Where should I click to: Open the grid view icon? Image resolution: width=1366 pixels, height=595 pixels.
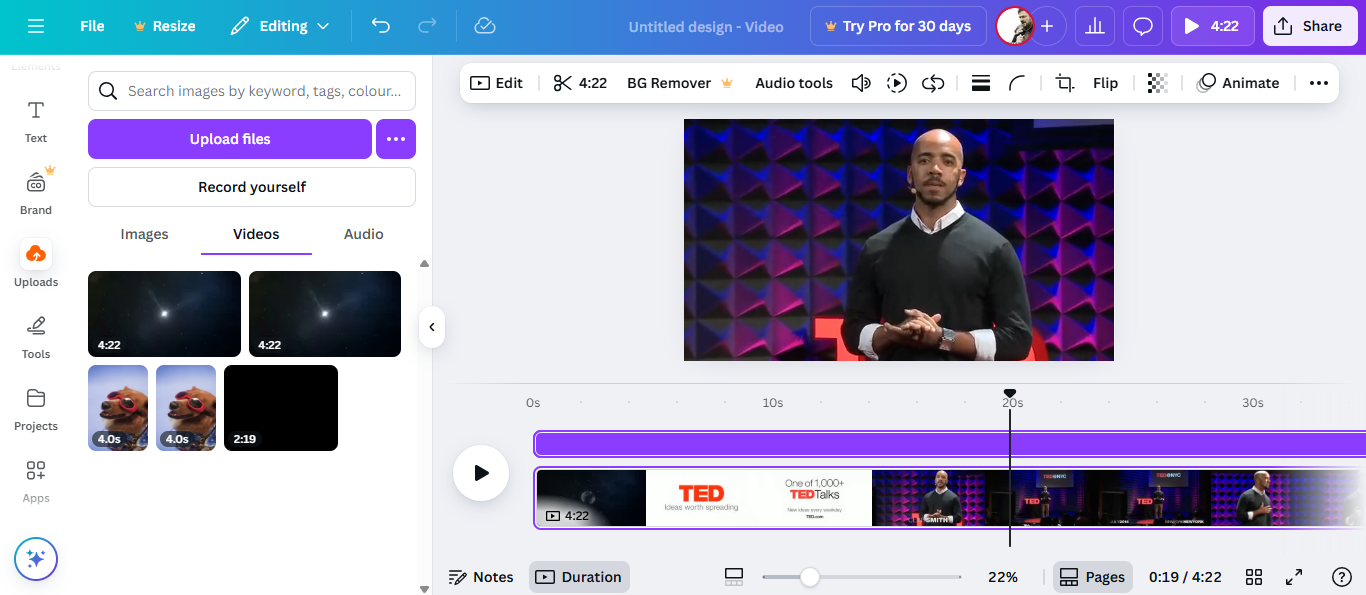click(1254, 577)
